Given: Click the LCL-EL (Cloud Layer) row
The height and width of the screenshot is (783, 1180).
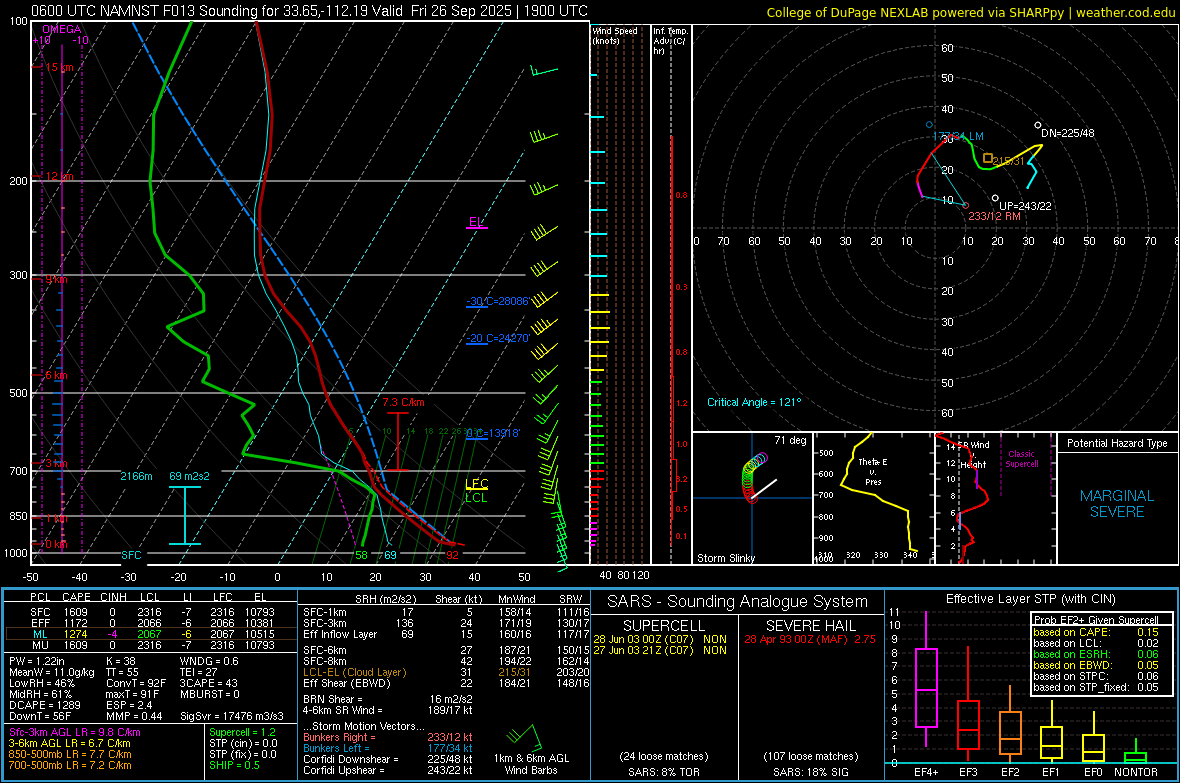Looking at the screenshot, I should point(446,672).
